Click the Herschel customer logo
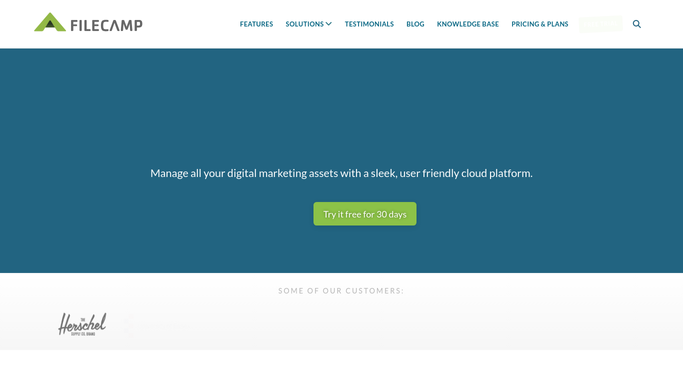 pyautogui.click(x=82, y=324)
